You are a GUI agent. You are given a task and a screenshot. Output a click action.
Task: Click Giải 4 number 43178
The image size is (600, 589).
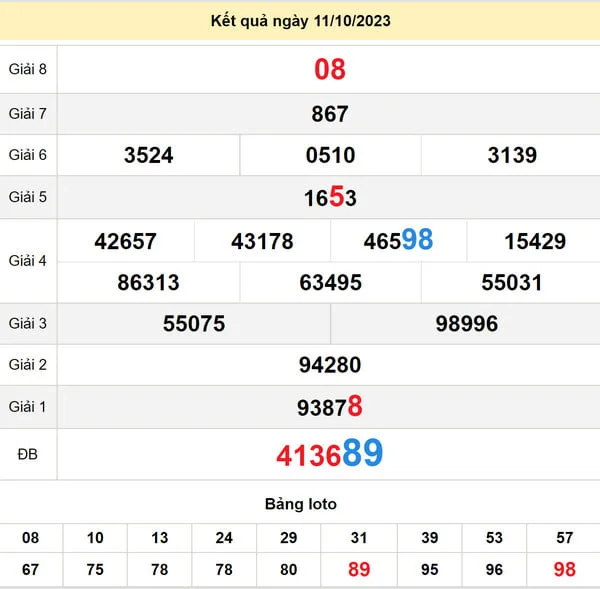pyautogui.click(x=262, y=241)
